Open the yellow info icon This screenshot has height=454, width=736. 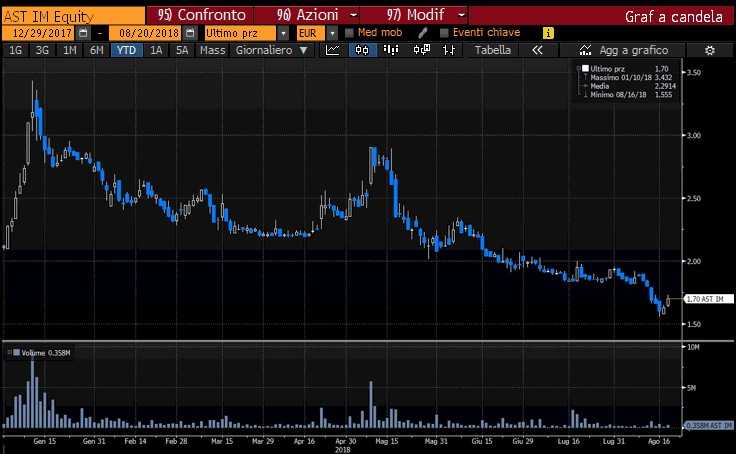tap(547, 33)
